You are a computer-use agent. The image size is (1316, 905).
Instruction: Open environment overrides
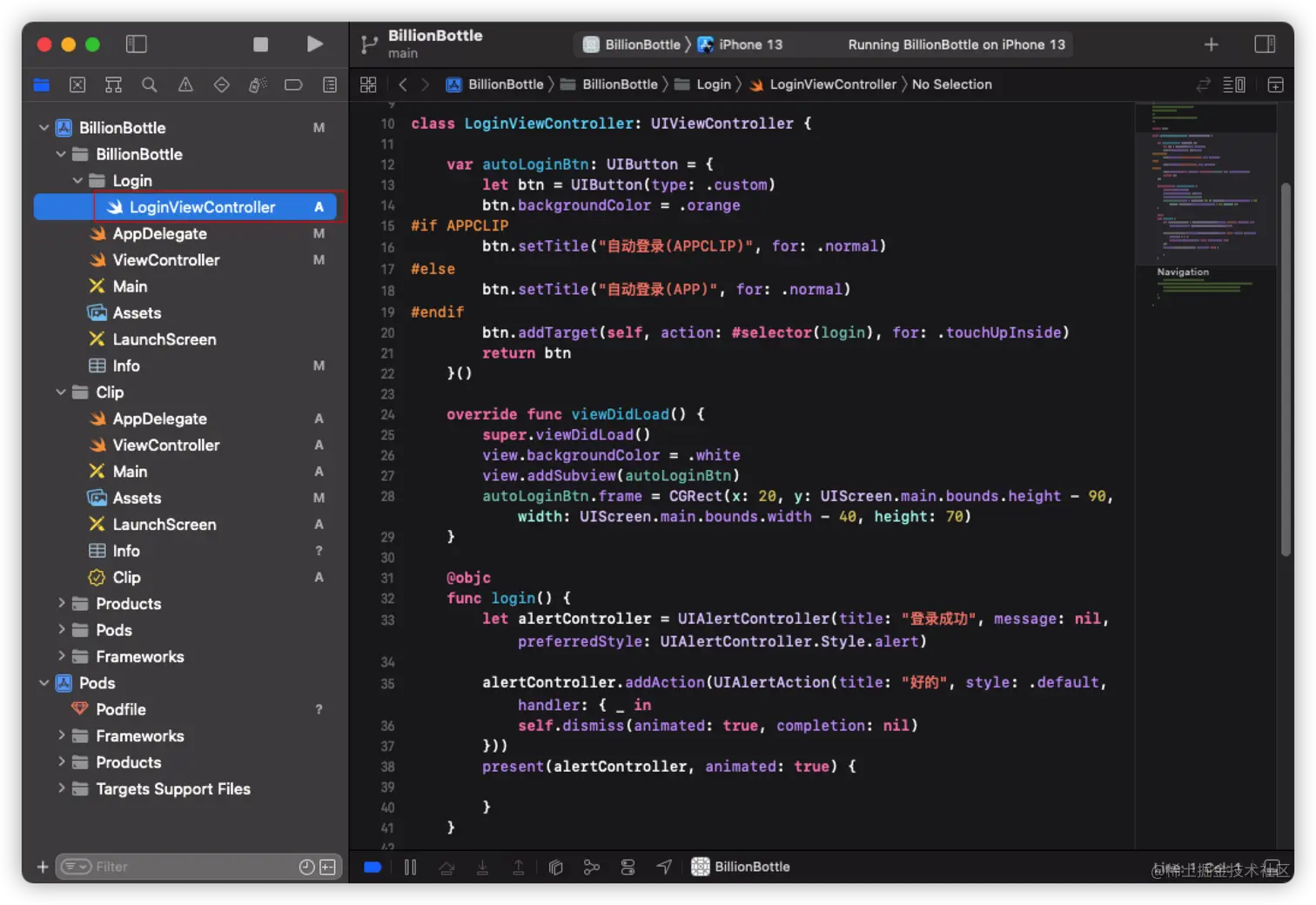[628, 867]
